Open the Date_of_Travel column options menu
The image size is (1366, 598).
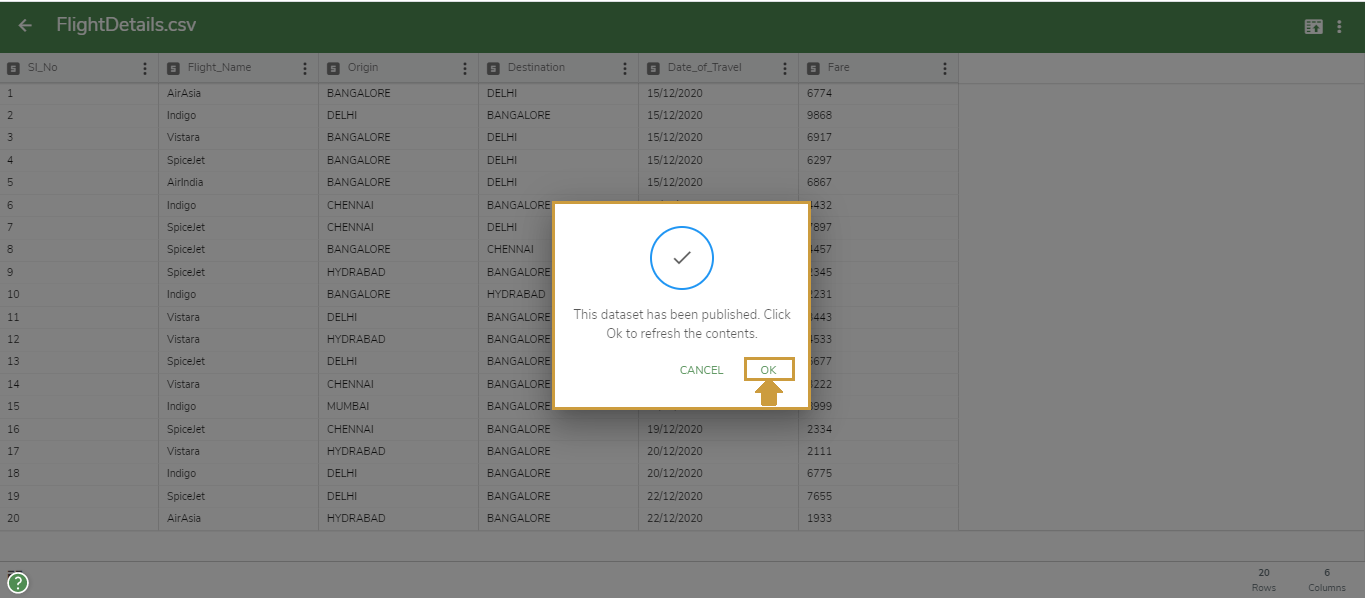pos(786,67)
